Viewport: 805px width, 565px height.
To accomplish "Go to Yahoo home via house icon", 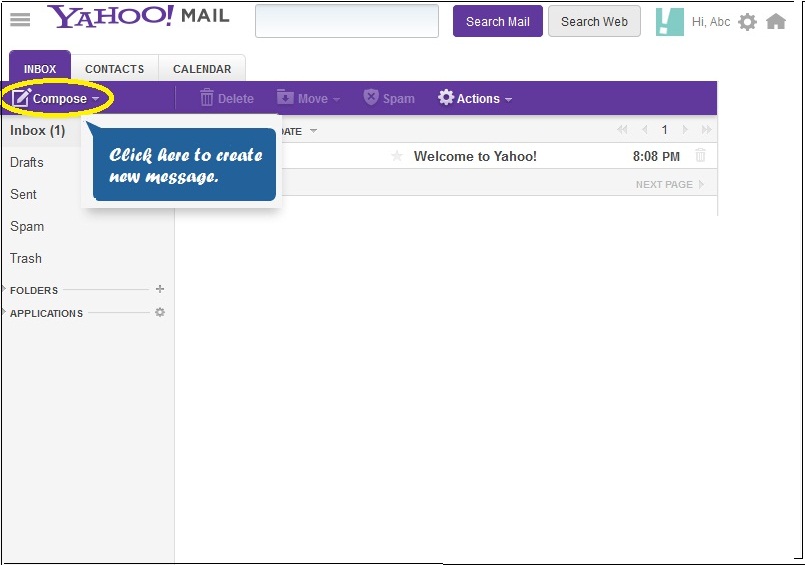I will click(x=776, y=22).
